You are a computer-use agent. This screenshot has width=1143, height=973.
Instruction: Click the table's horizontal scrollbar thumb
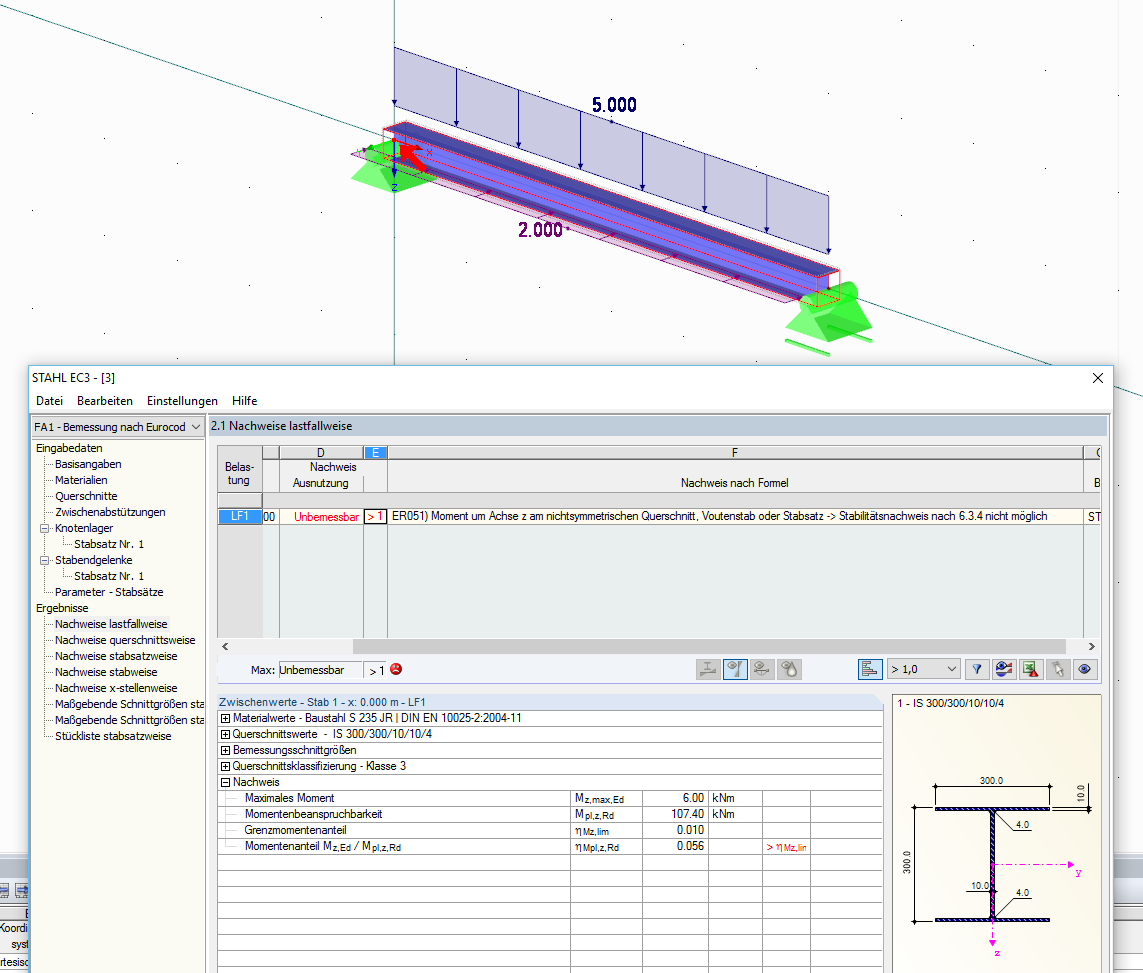click(x=709, y=646)
